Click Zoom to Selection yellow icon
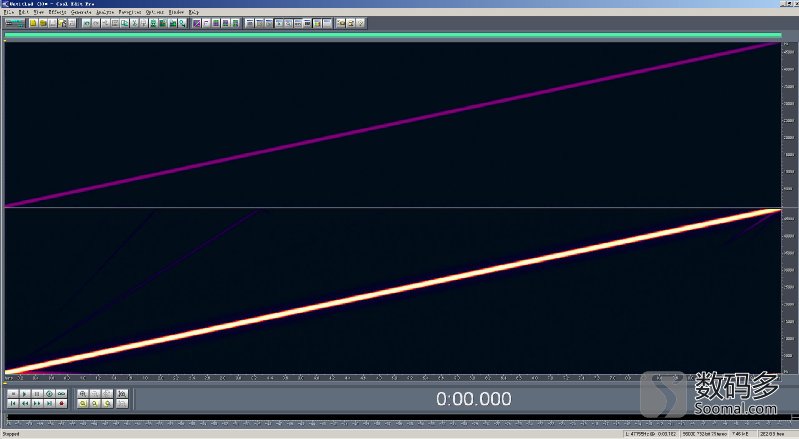Screen dimensions: 799x439 (x=83, y=403)
